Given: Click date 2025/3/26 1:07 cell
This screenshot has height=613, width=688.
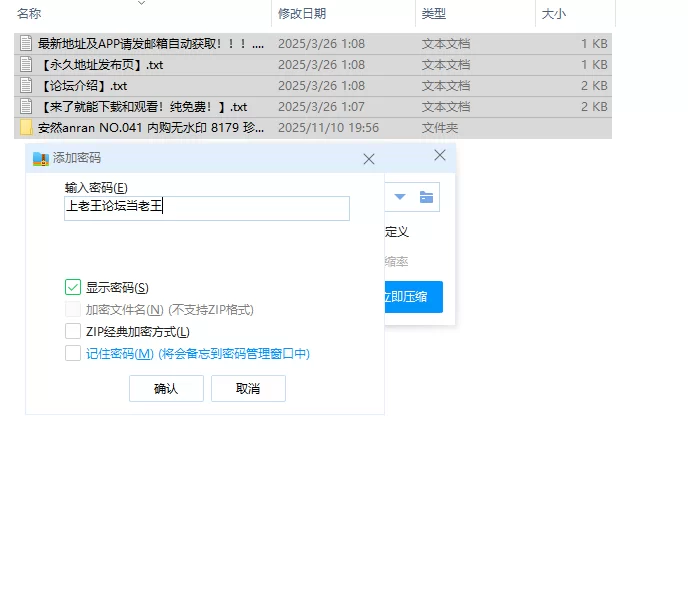Looking at the screenshot, I should click(321, 107).
